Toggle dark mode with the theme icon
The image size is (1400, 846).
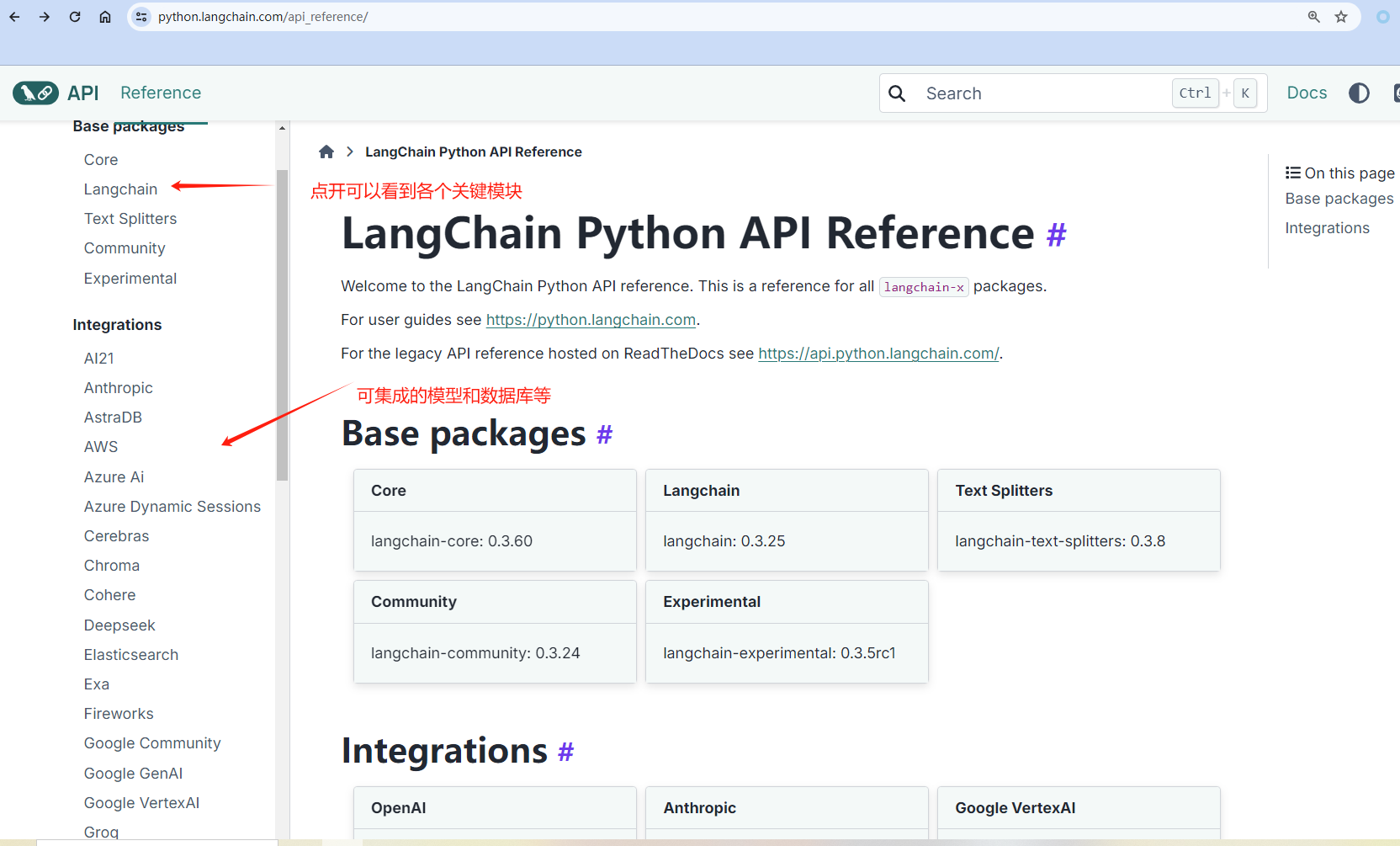point(1360,93)
